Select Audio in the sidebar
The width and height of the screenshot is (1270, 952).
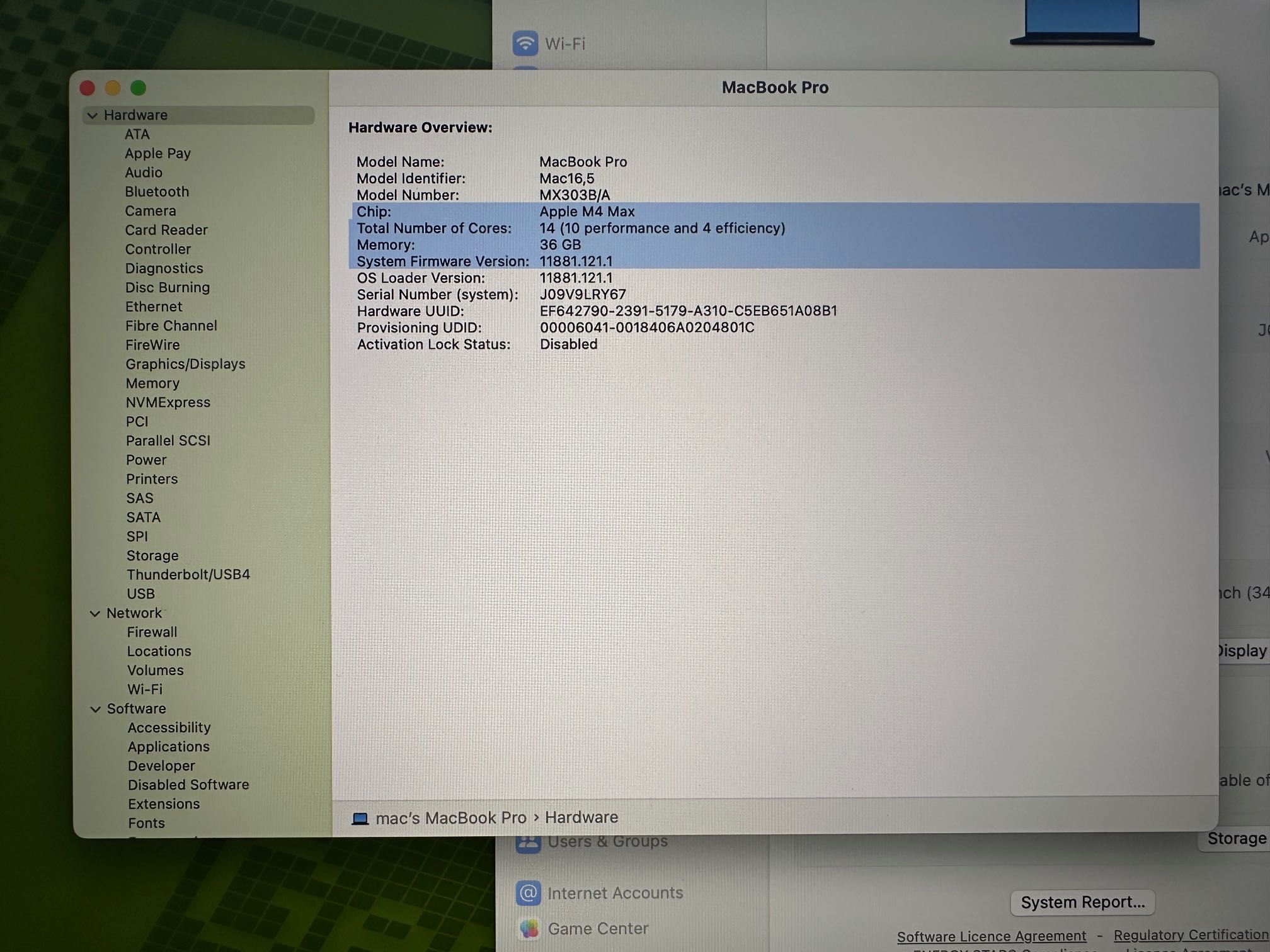pos(144,173)
